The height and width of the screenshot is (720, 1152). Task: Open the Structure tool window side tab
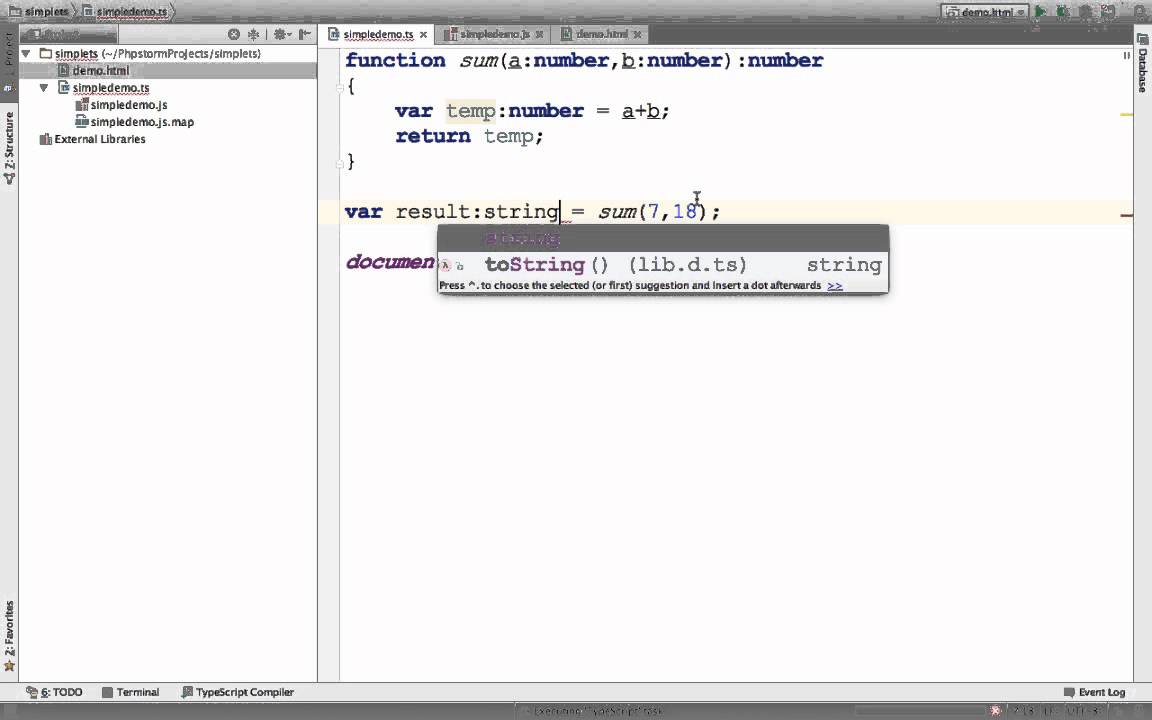pyautogui.click(x=9, y=147)
